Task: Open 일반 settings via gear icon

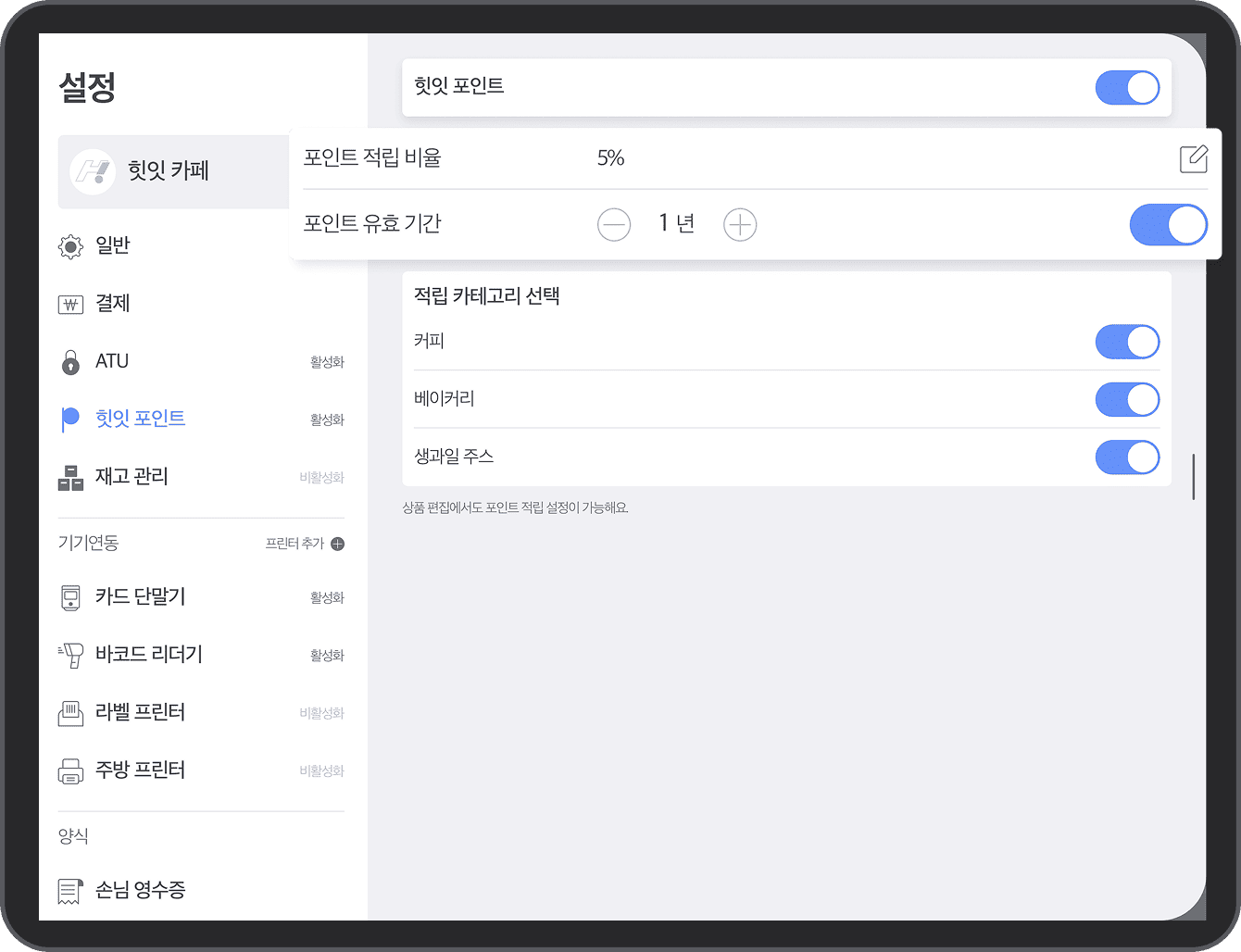Action: click(x=70, y=247)
